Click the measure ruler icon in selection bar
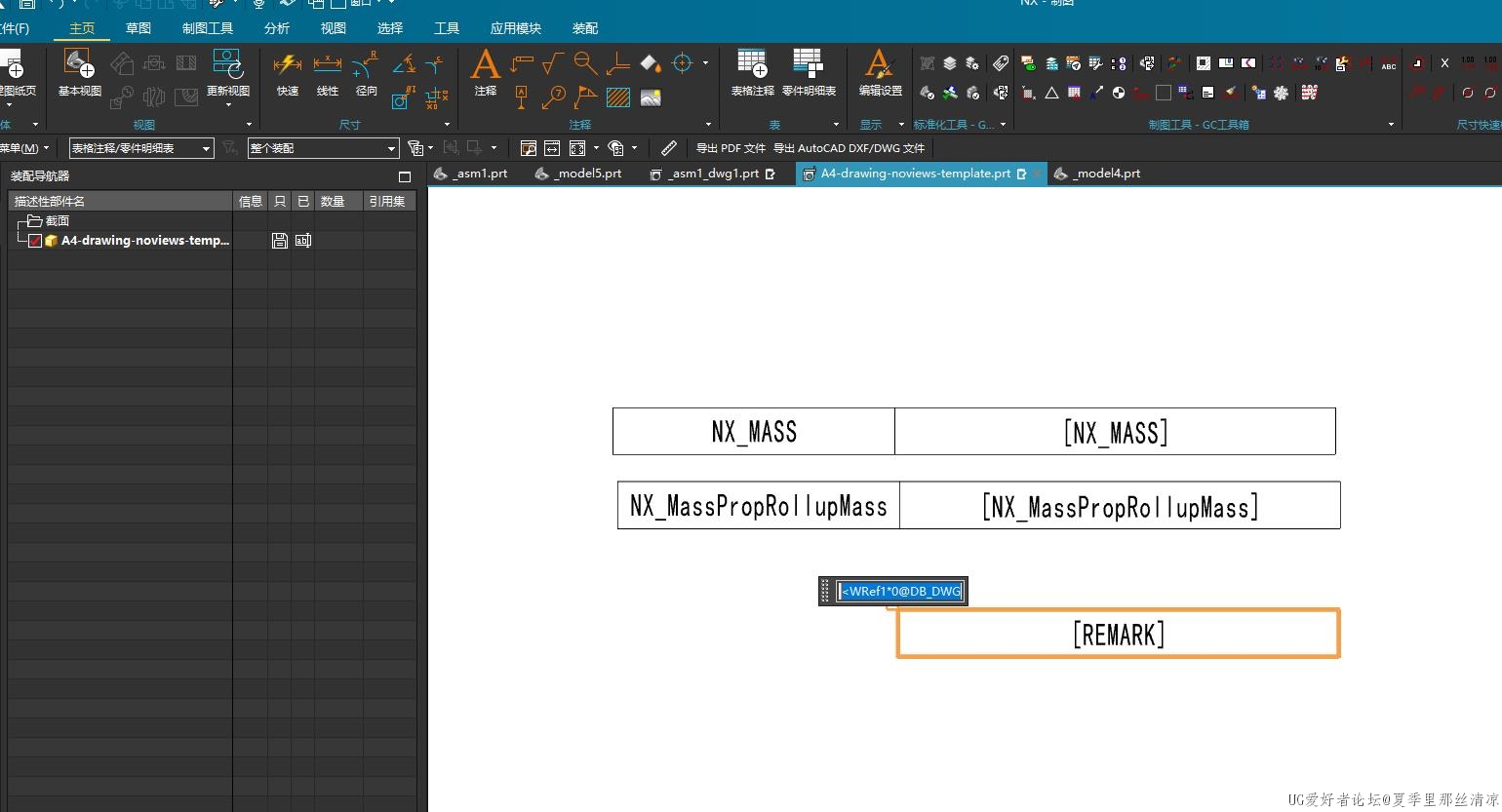Viewport: 1502px width, 812px height. pos(668,148)
